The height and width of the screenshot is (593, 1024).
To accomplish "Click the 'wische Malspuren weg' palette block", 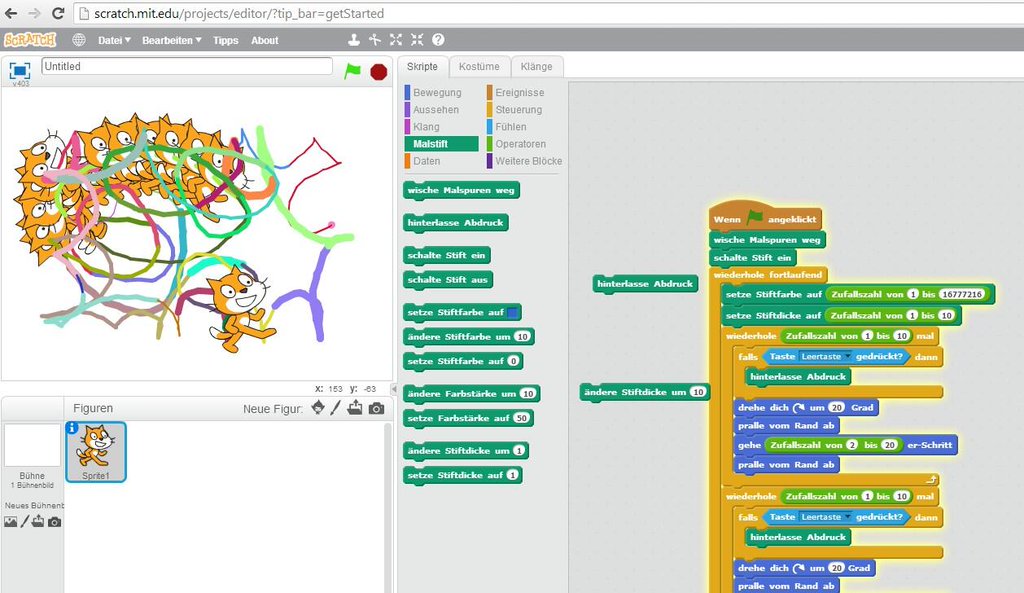I will tap(461, 190).
